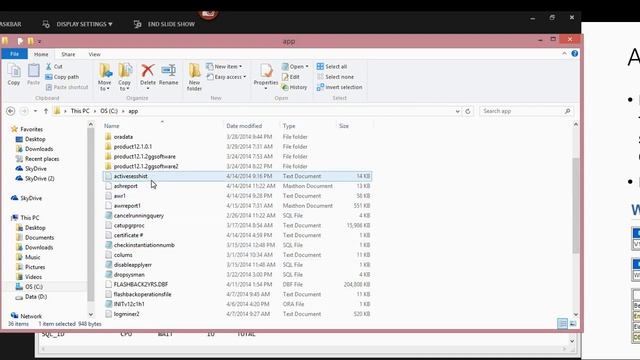Select the ashreport file
The width and height of the screenshot is (640, 360).
[x=126, y=186]
